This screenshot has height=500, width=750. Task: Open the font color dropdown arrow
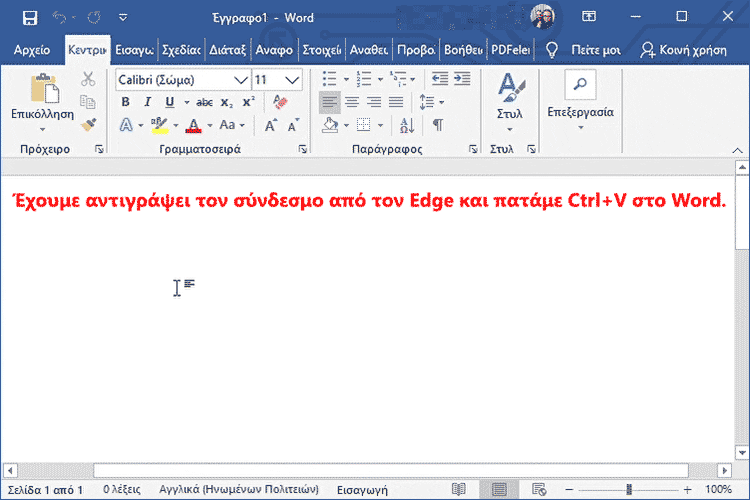pyautogui.click(x=210, y=126)
